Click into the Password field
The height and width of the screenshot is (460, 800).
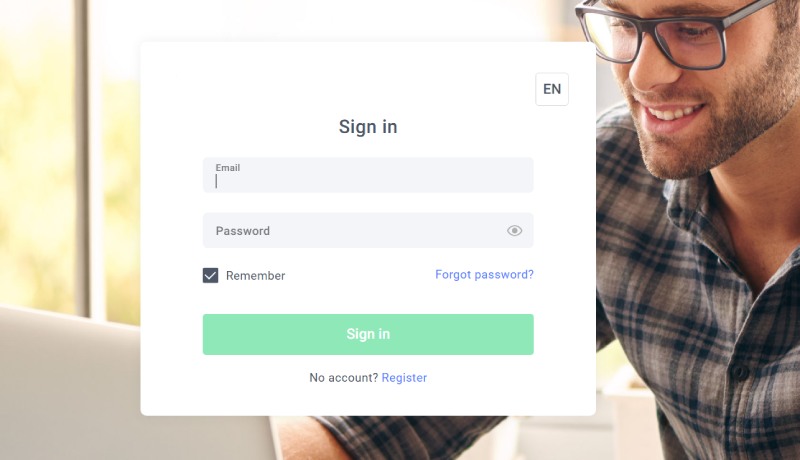[x=368, y=231]
